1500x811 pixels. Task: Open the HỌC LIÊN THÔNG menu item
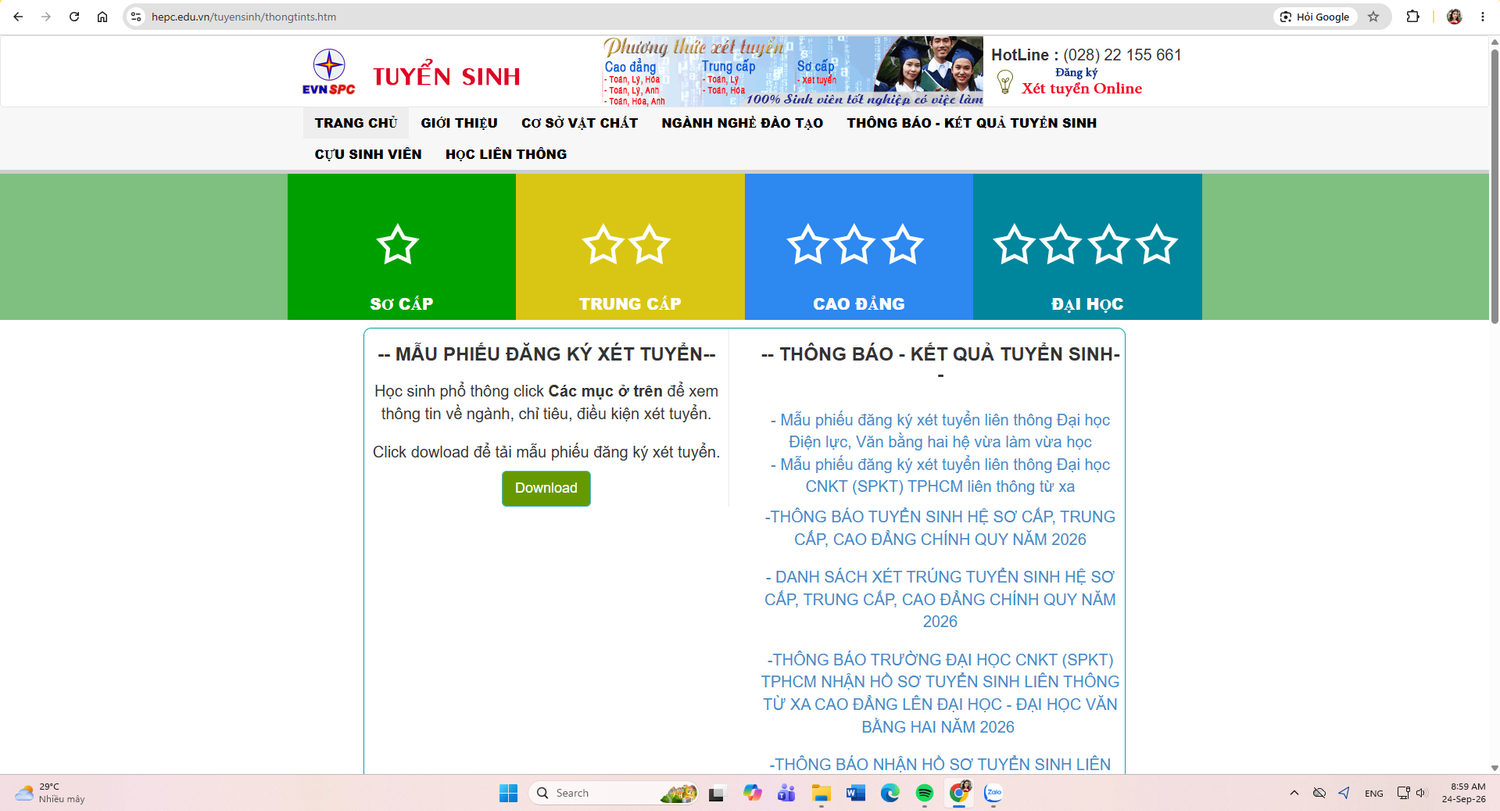506,154
